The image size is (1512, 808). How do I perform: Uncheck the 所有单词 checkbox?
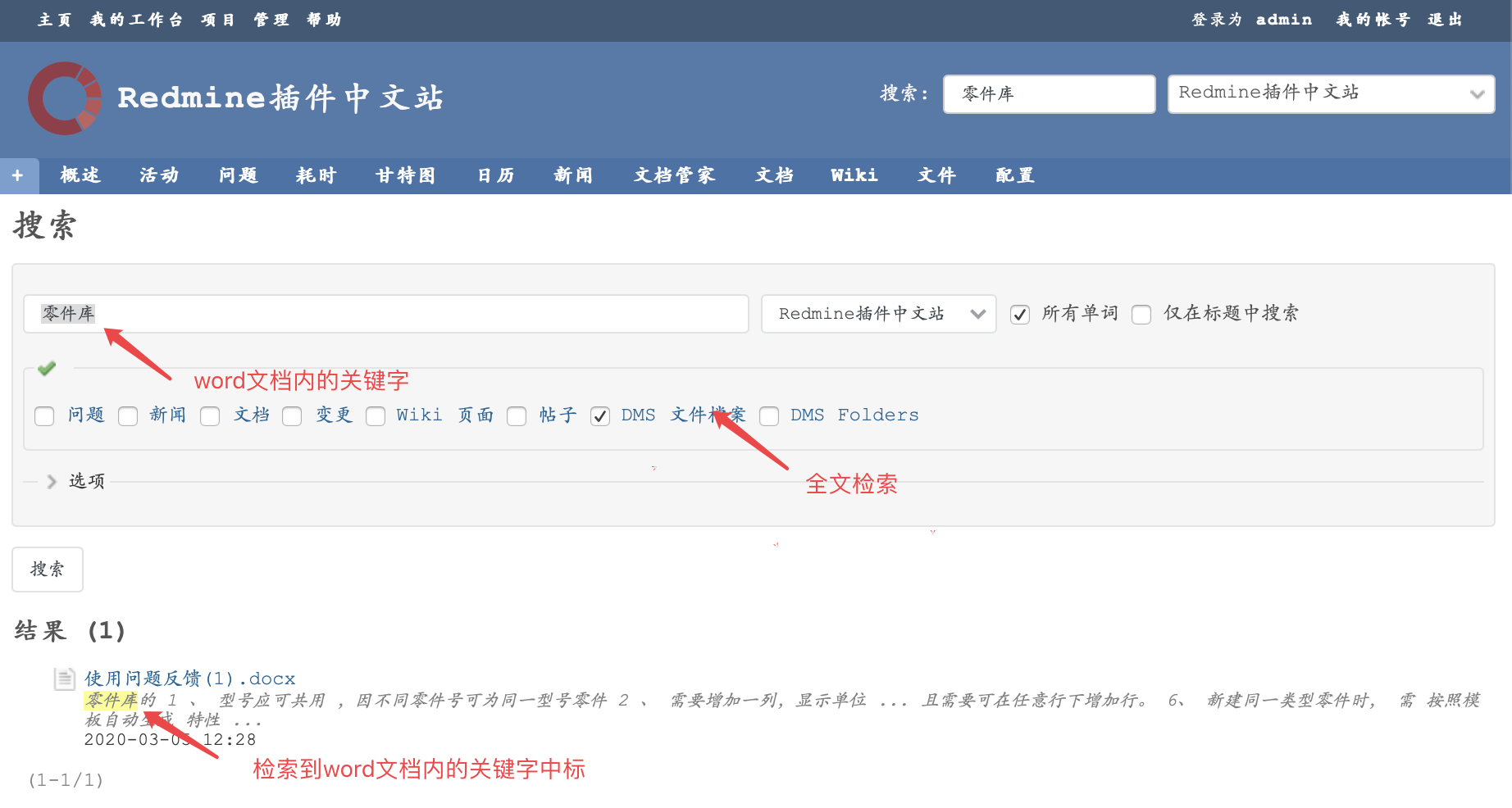(1020, 315)
